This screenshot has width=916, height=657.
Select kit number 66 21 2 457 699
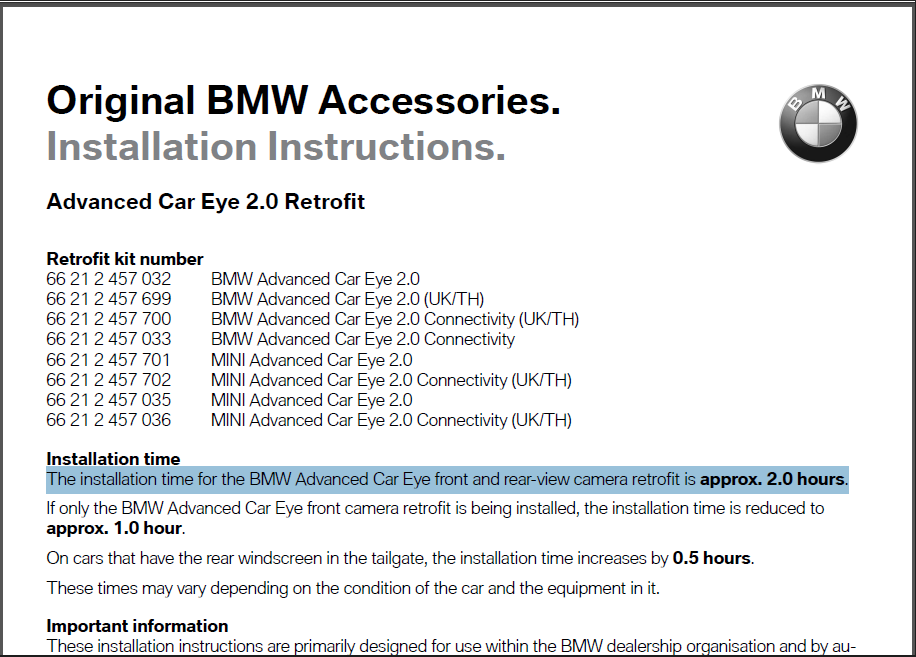[x=109, y=299]
